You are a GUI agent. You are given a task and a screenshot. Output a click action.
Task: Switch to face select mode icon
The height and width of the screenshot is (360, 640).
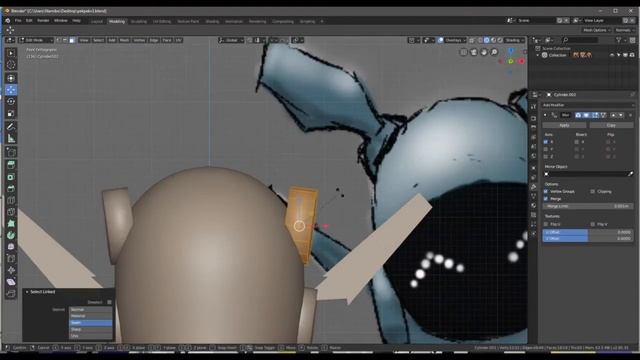[x=72, y=40]
